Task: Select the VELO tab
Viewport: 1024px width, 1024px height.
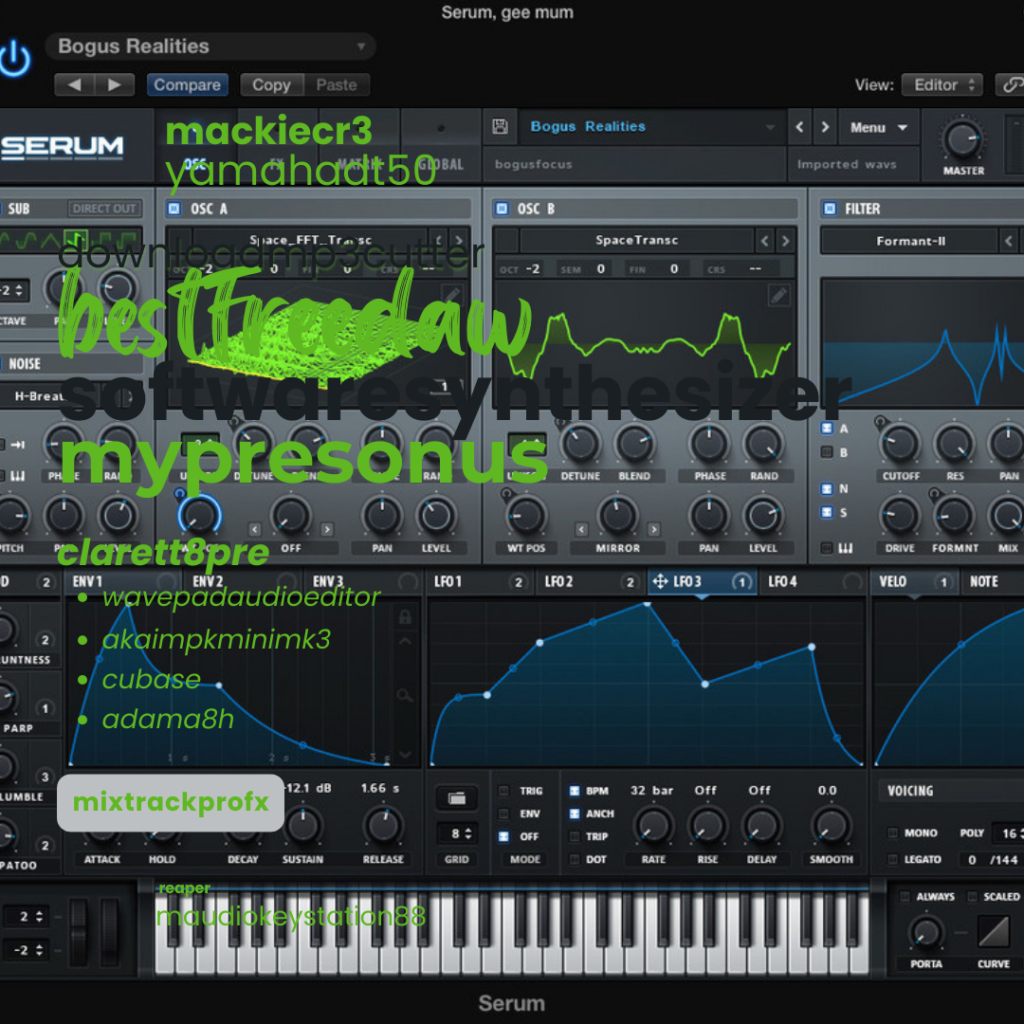Action: coord(914,581)
